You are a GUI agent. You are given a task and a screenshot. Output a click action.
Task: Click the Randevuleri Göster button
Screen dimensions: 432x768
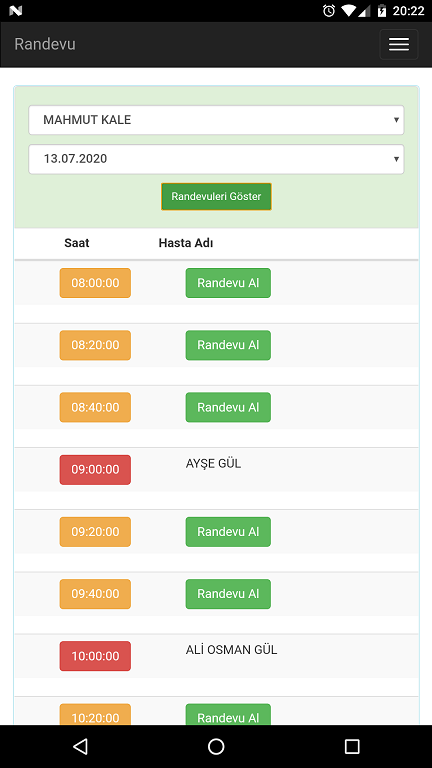pos(216,196)
